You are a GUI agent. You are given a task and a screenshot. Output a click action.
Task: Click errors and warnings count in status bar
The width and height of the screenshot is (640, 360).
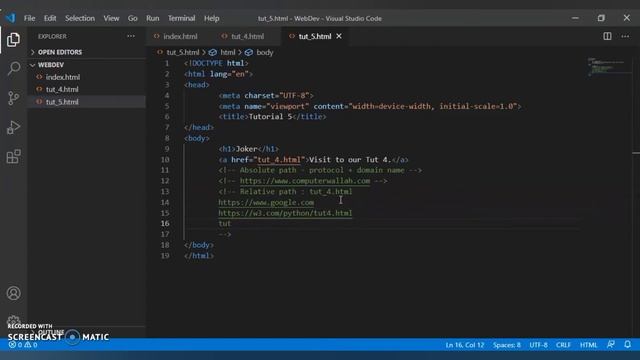pos(23,345)
